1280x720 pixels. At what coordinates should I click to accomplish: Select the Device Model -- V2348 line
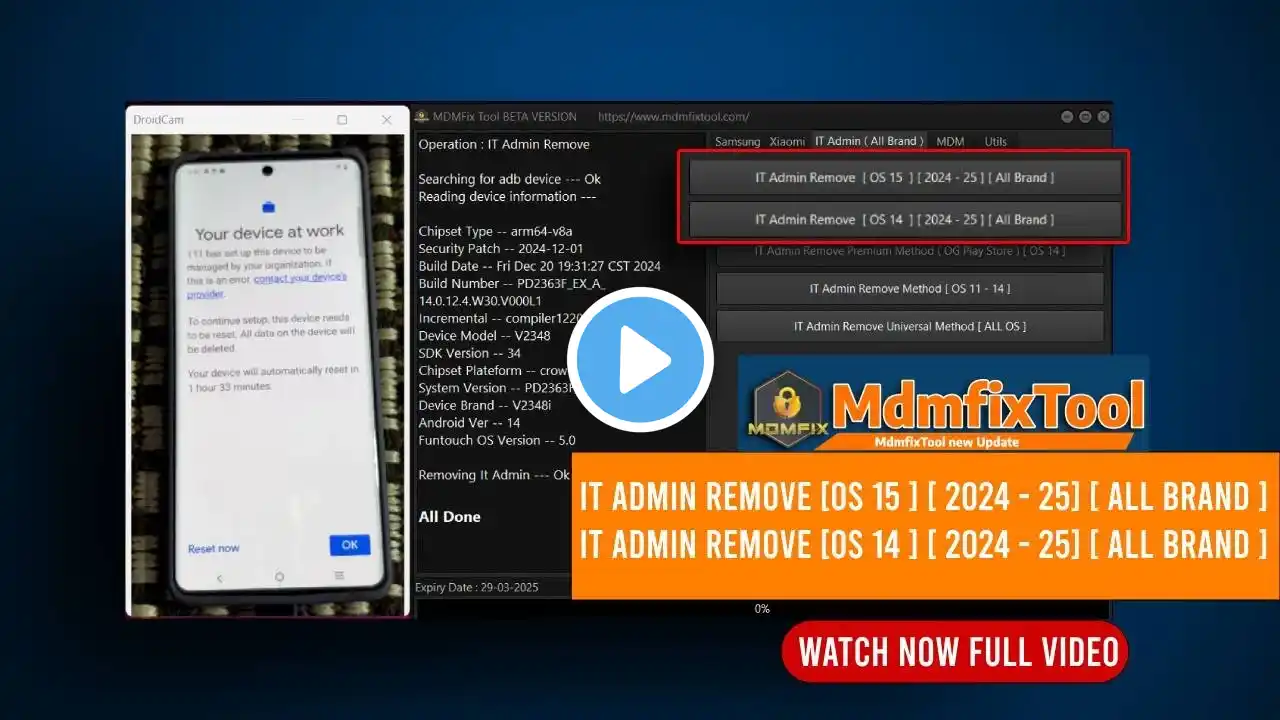click(x=484, y=335)
